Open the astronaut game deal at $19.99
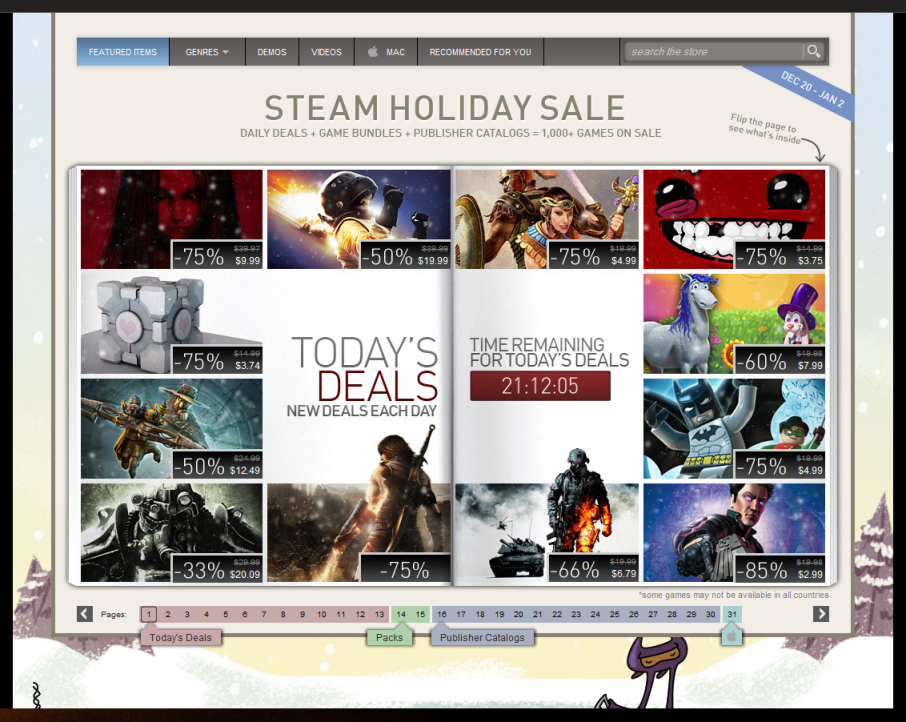The image size is (906, 722). click(359, 219)
